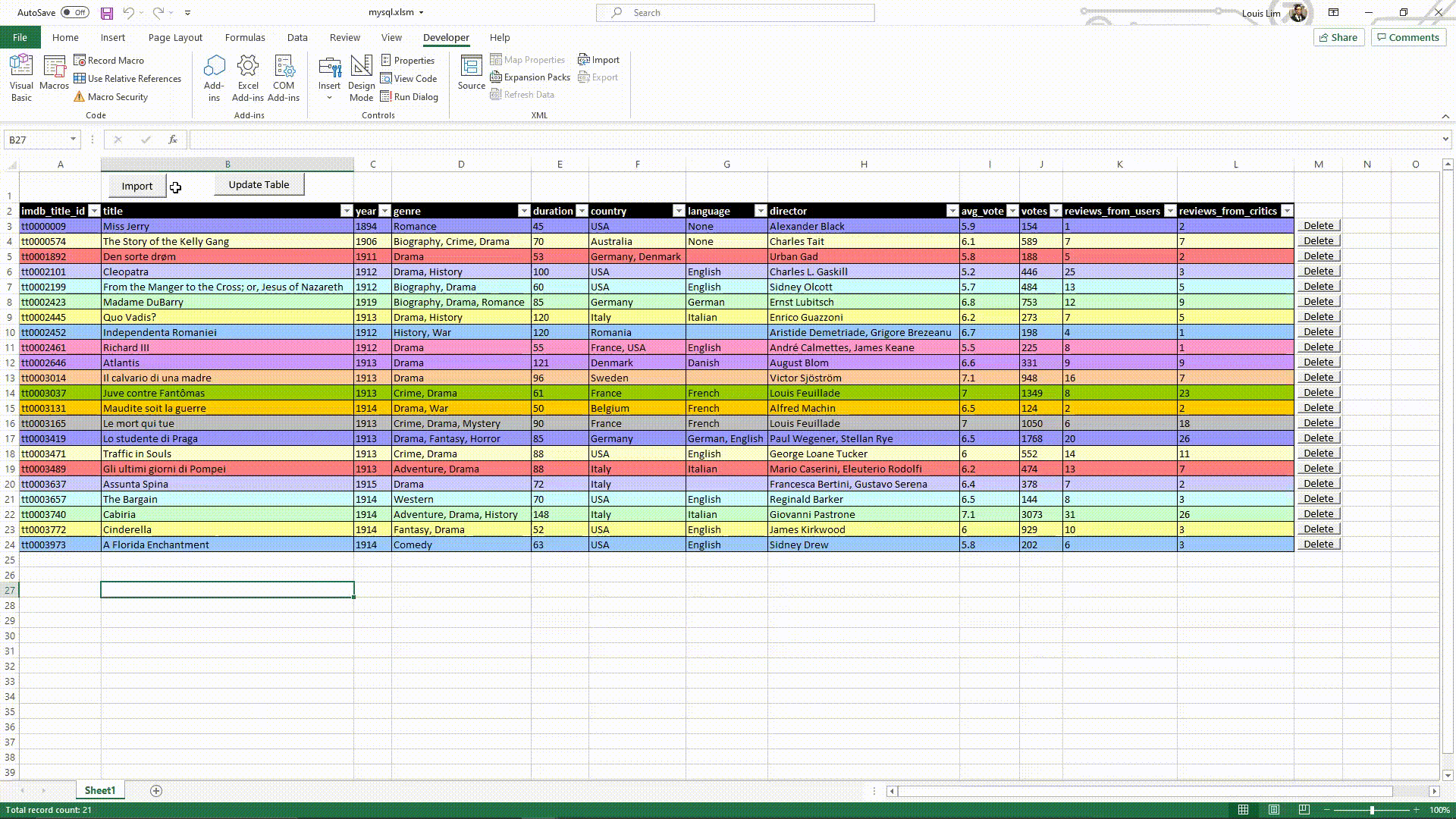Select the Formulas menu tab
The height and width of the screenshot is (819, 1456).
[245, 38]
